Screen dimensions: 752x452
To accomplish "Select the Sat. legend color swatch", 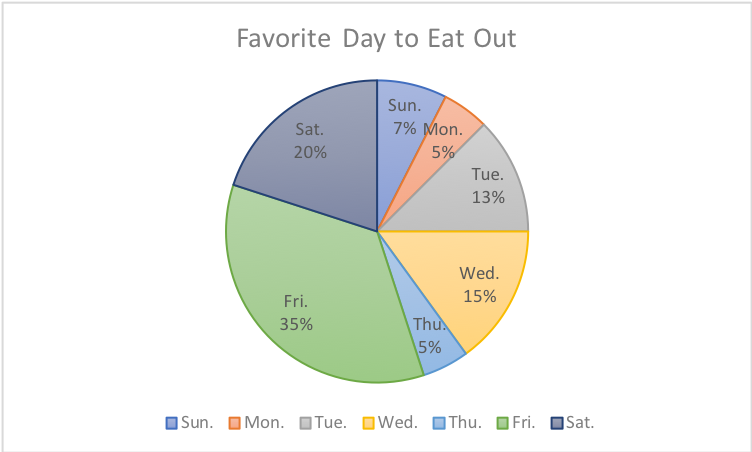I will coord(557,423).
